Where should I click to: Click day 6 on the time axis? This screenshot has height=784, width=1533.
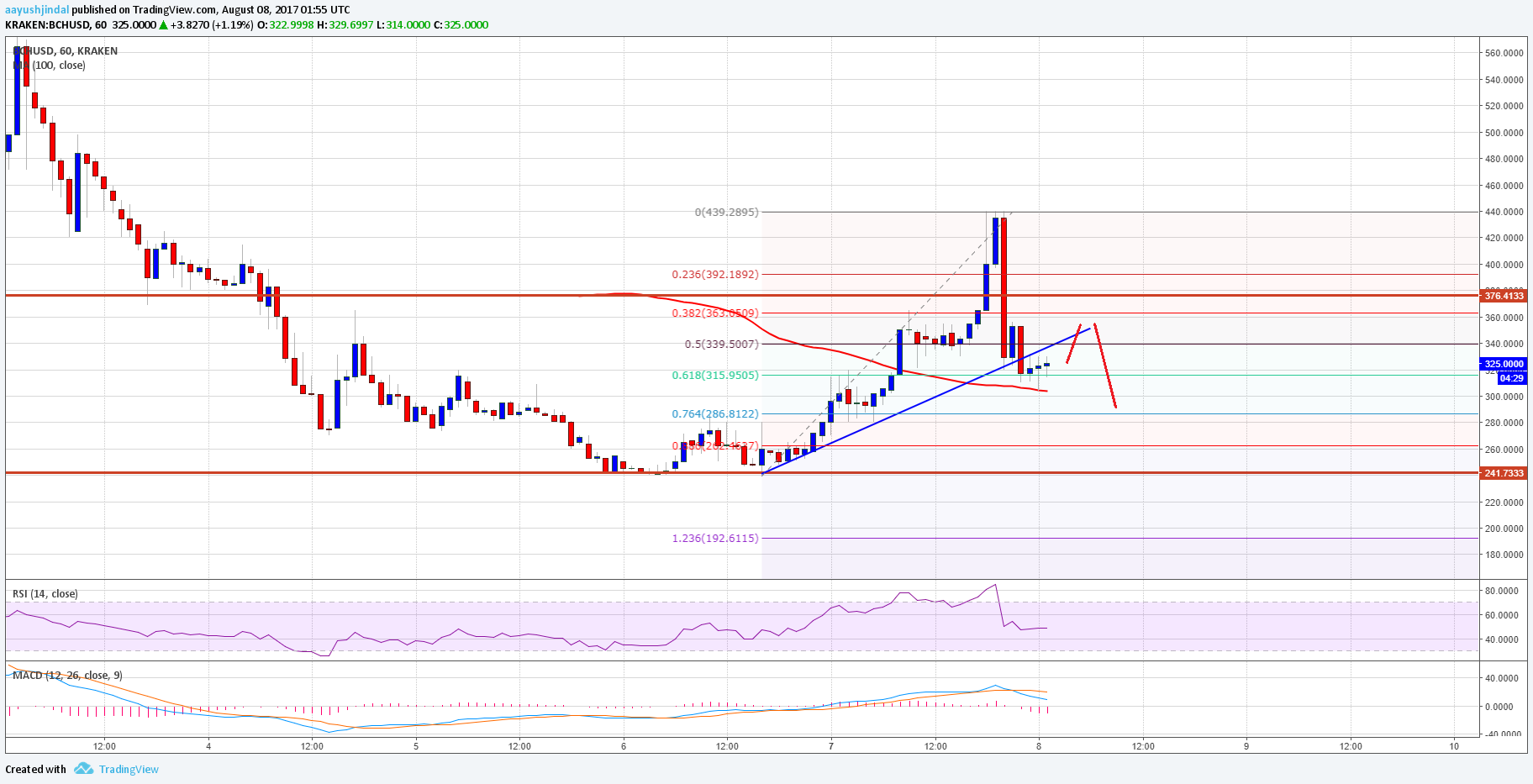click(x=624, y=746)
